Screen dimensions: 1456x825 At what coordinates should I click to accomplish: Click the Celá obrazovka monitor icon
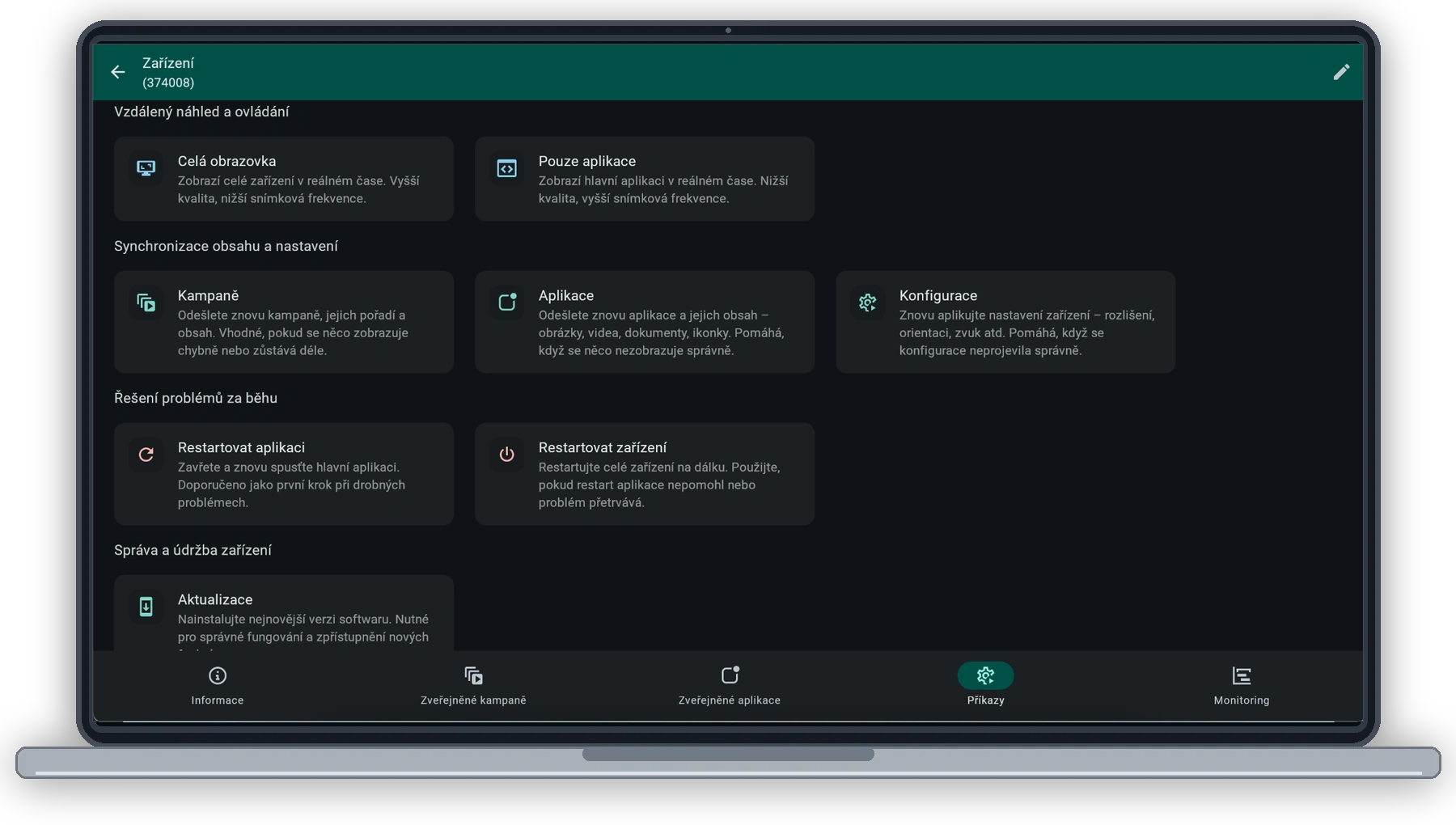pos(146,168)
